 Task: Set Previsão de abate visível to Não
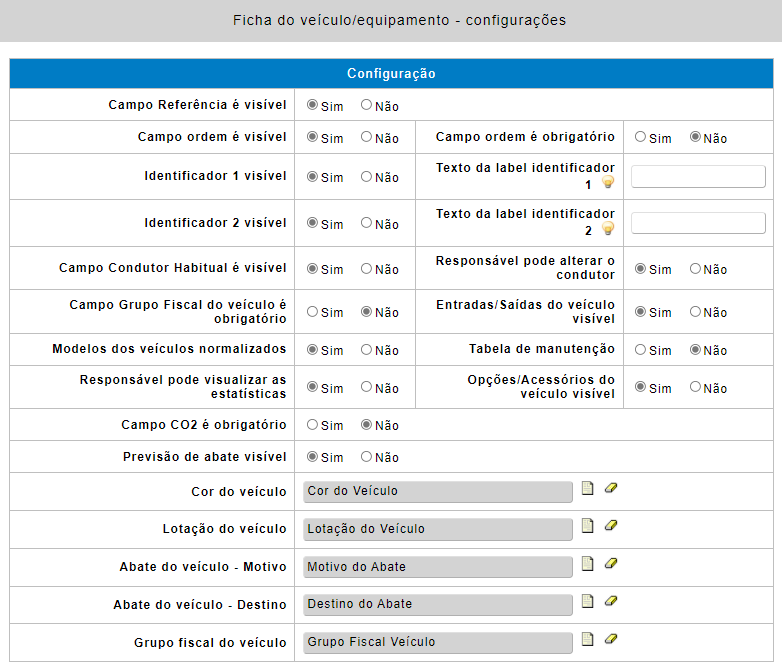pyautogui.click(x=367, y=457)
